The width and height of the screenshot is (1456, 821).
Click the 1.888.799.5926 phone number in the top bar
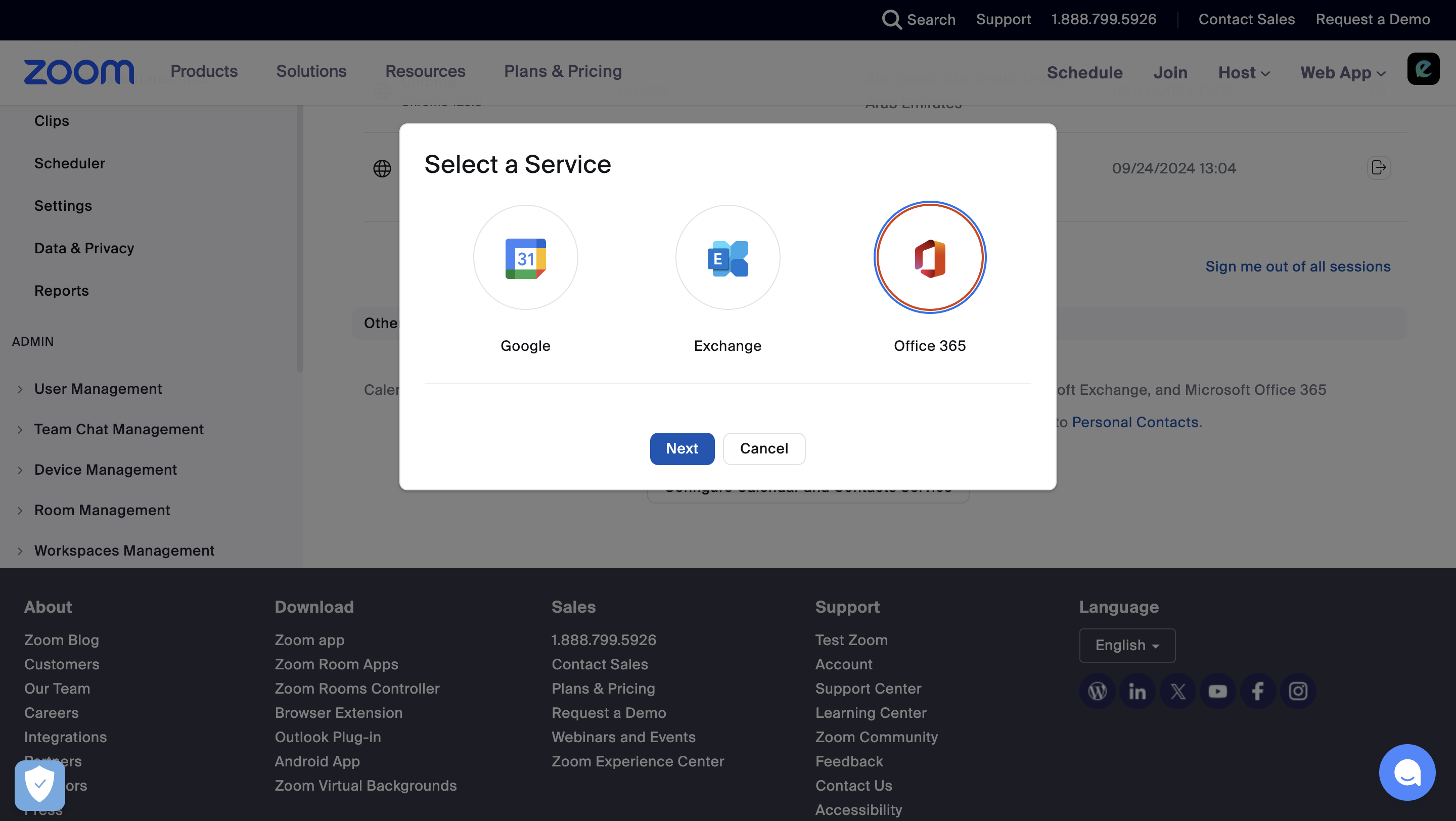click(x=1103, y=19)
